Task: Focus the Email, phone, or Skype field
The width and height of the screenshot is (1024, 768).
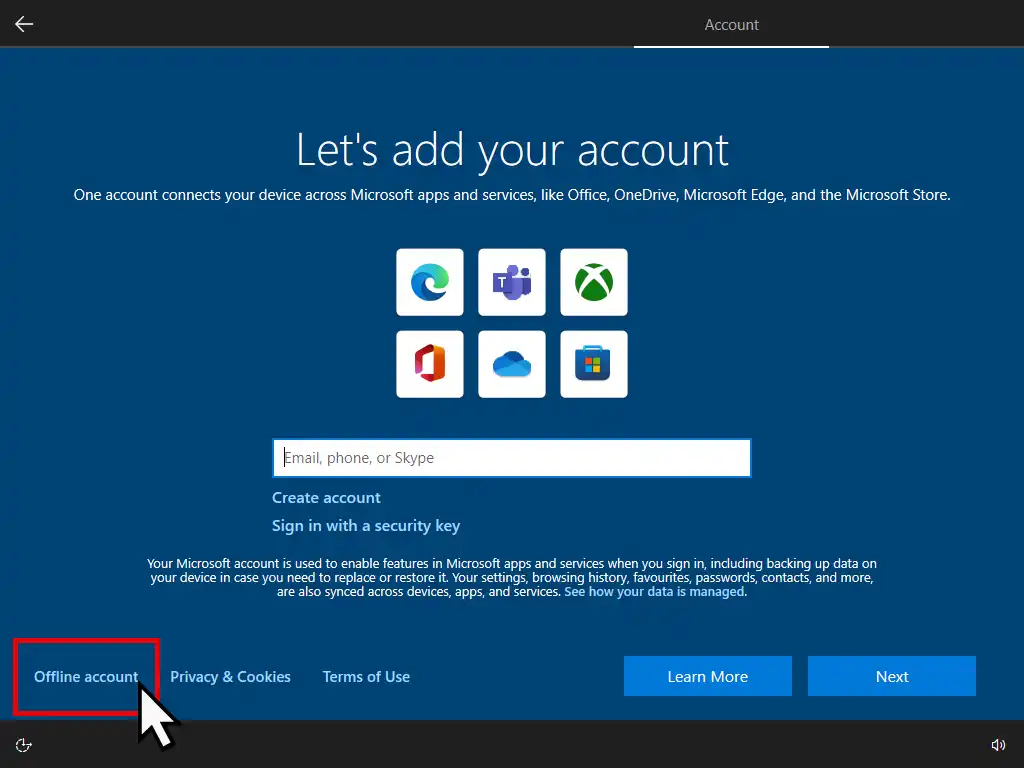Action: (511, 458)
